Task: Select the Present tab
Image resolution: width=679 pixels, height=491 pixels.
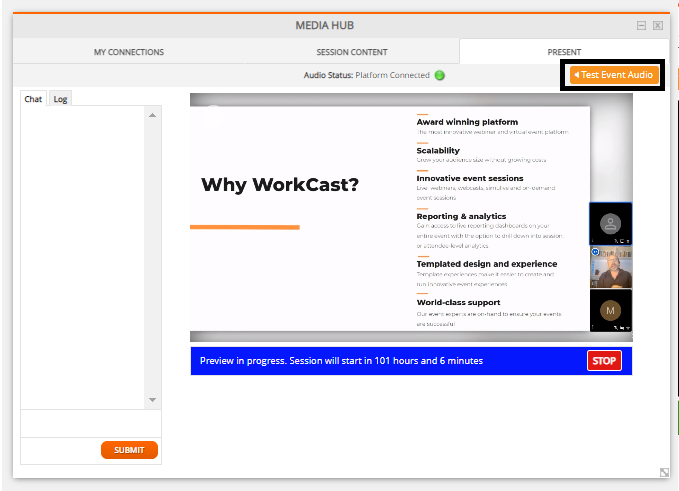Action: [x=564, y=52]
